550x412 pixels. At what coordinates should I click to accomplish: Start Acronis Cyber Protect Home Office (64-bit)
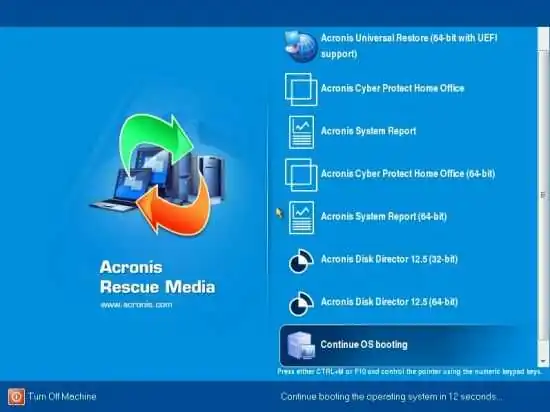[x=408, y=174]
